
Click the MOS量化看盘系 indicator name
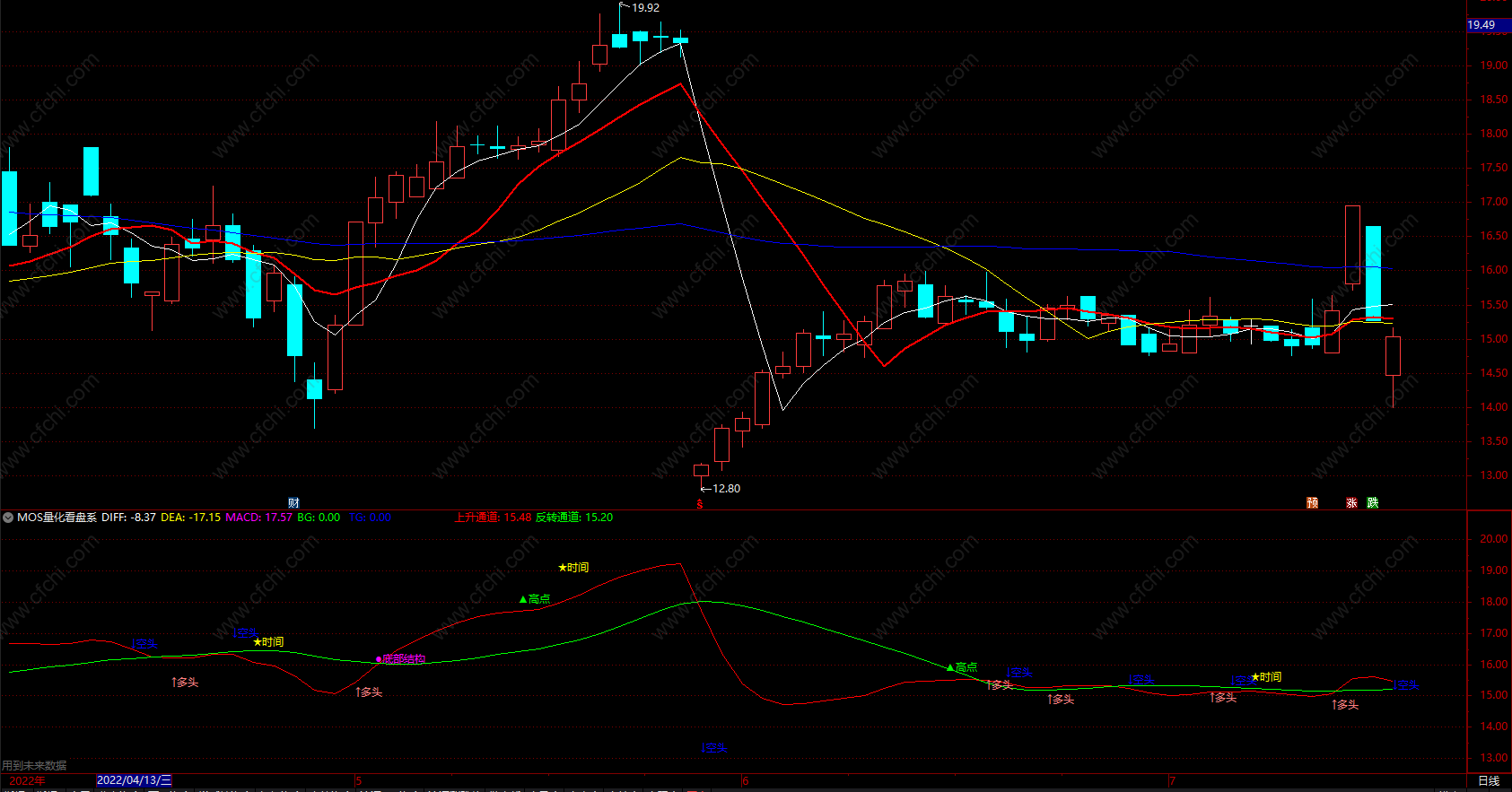[57, 518]
